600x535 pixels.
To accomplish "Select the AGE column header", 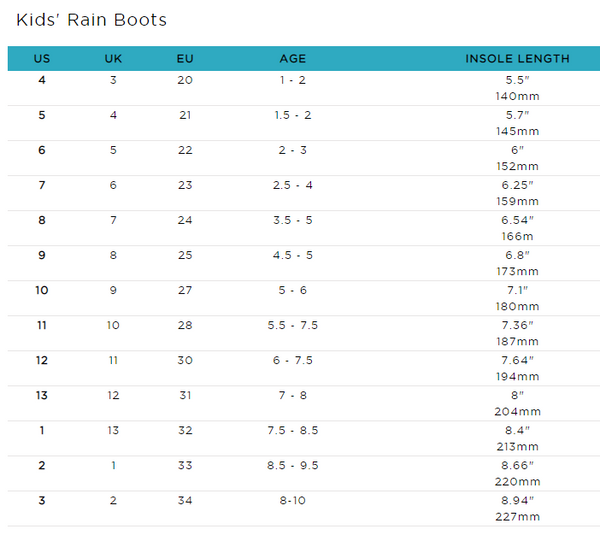I will point(293,59).
